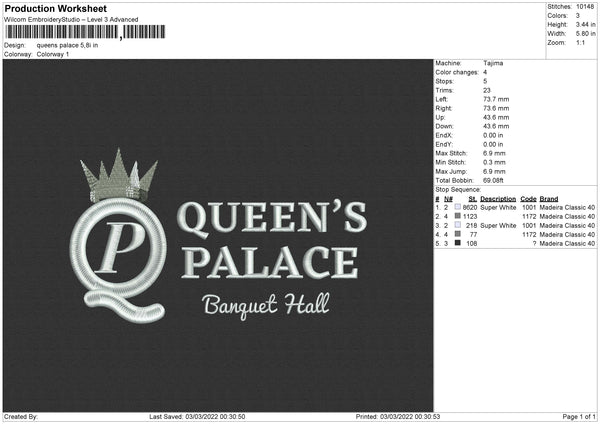This screenshot has width=600, height=424.
Task: Click the Min Stitch value '0.3 mm'
Action: (x=494, y=162)
